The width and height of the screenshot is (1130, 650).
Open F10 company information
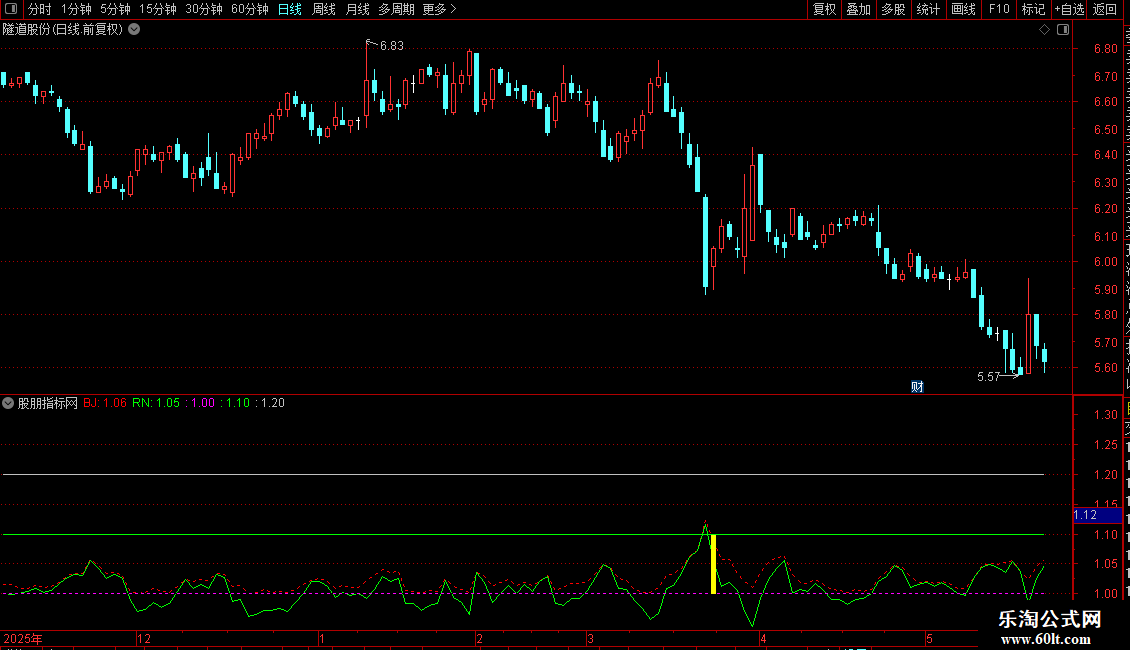tap(999, 9)
